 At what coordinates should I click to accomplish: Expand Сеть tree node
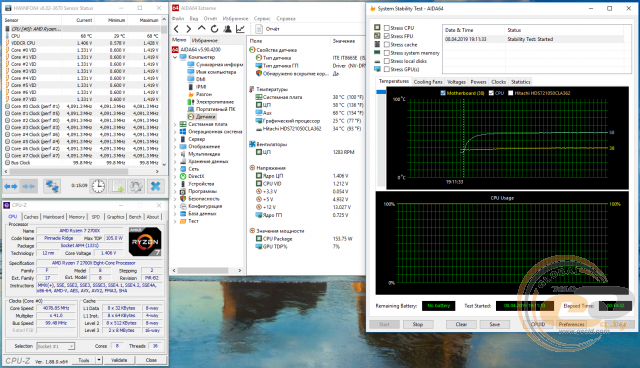176,169
